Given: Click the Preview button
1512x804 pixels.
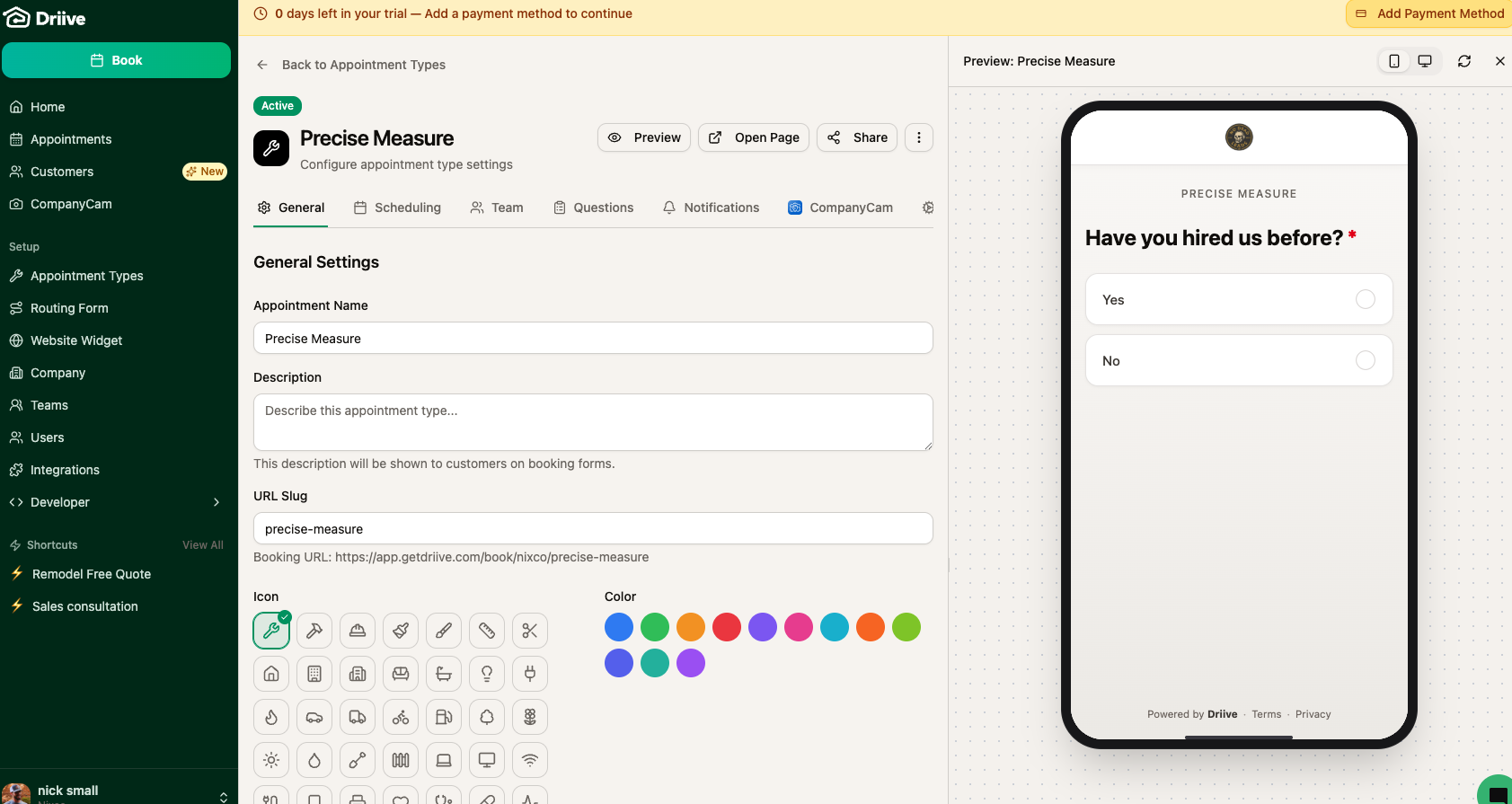Looking at the screenshot, I should [644, 137].
